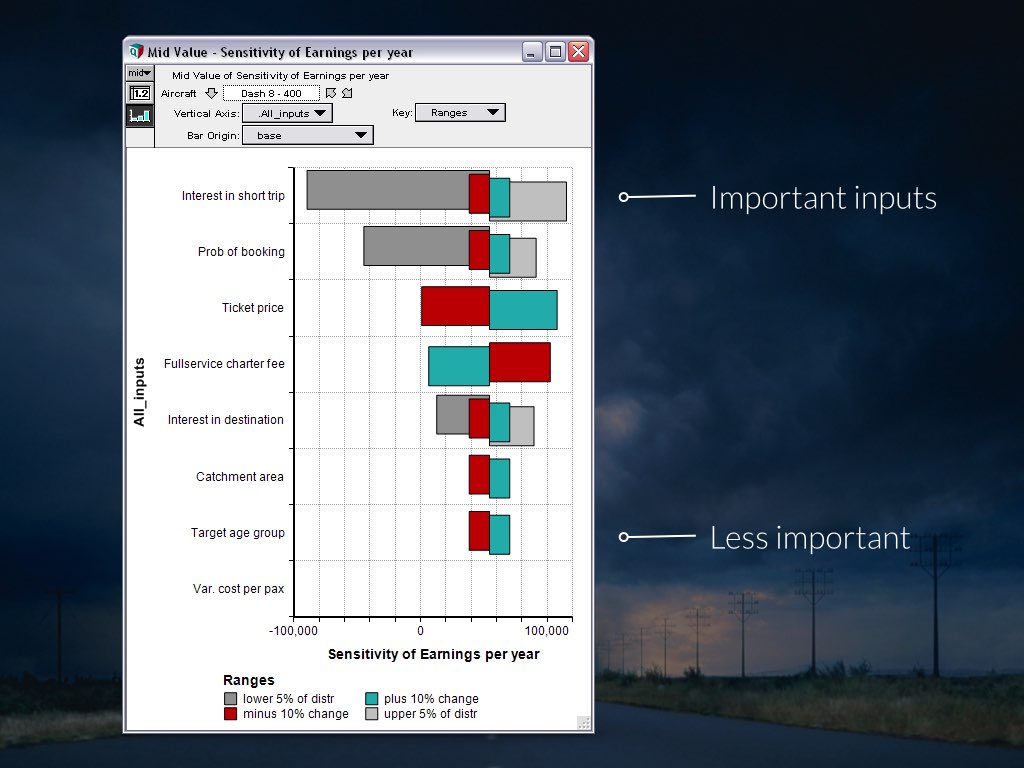Switch to graph view icon
1024x768 pixels.
[139, 115]
